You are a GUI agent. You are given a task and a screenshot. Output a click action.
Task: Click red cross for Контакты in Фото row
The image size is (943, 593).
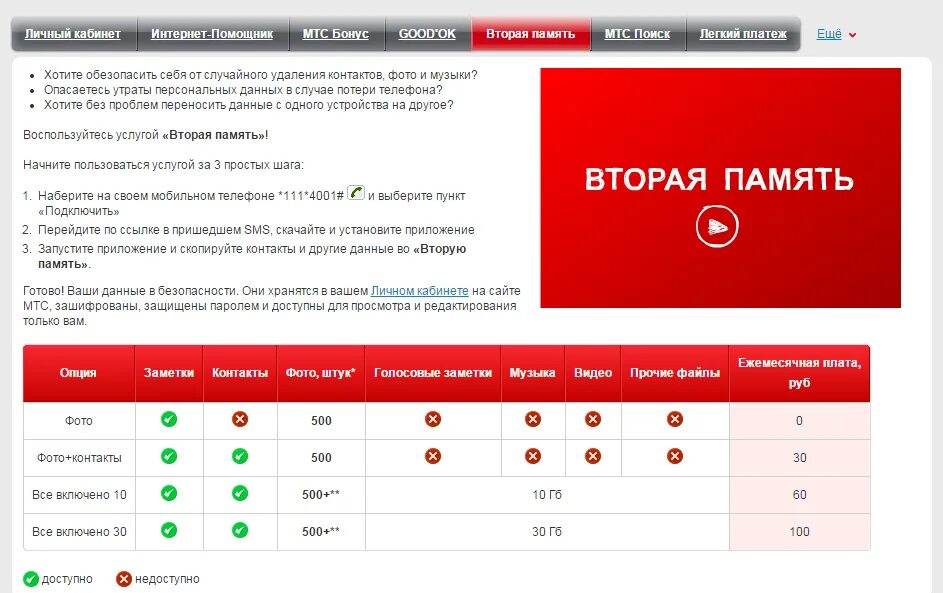240,419
